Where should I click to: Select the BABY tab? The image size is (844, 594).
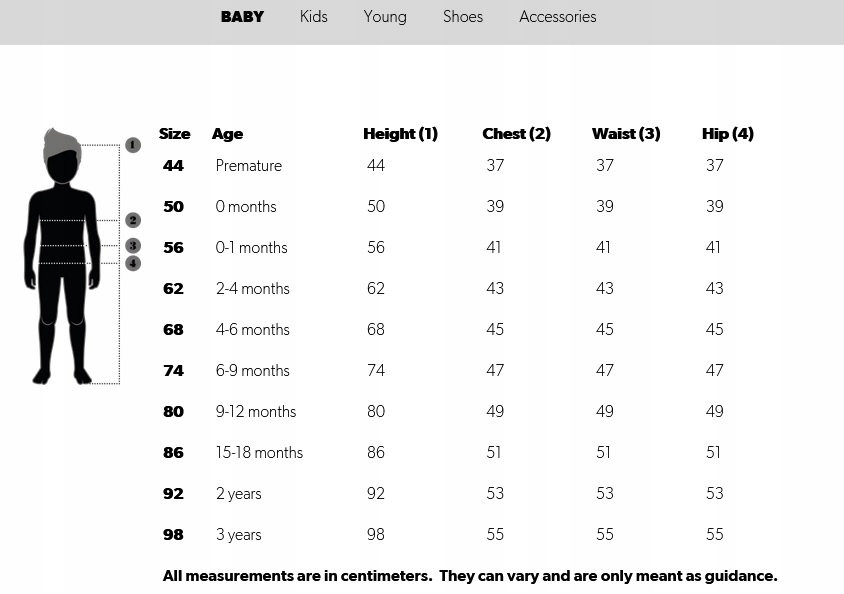click(242, 17)
